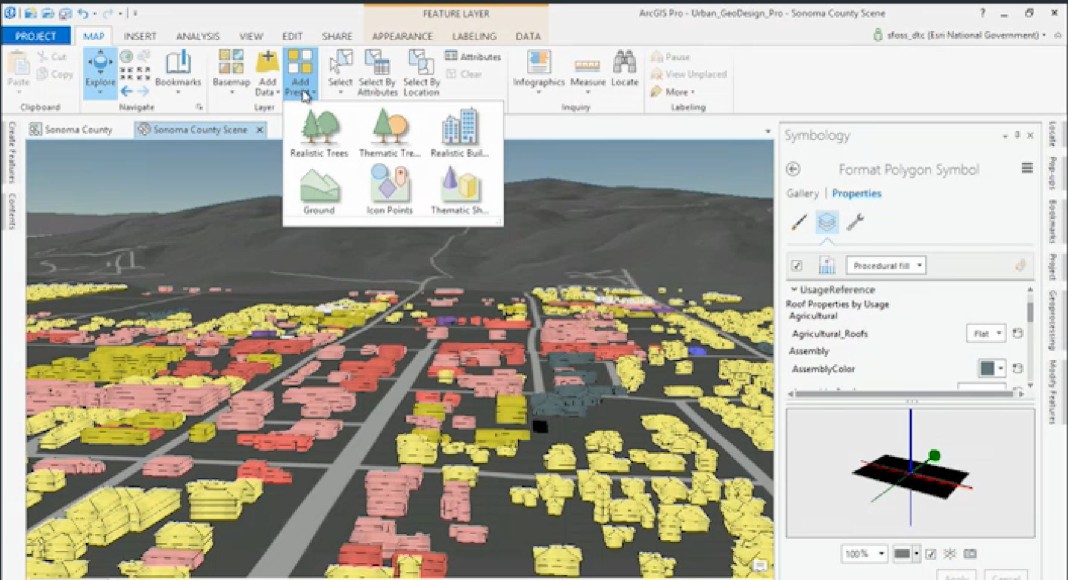Screen dimensions: 1068x580
Task: Open the Agricultural_Roofs Flat dropdown
Action: pos(986,334)
